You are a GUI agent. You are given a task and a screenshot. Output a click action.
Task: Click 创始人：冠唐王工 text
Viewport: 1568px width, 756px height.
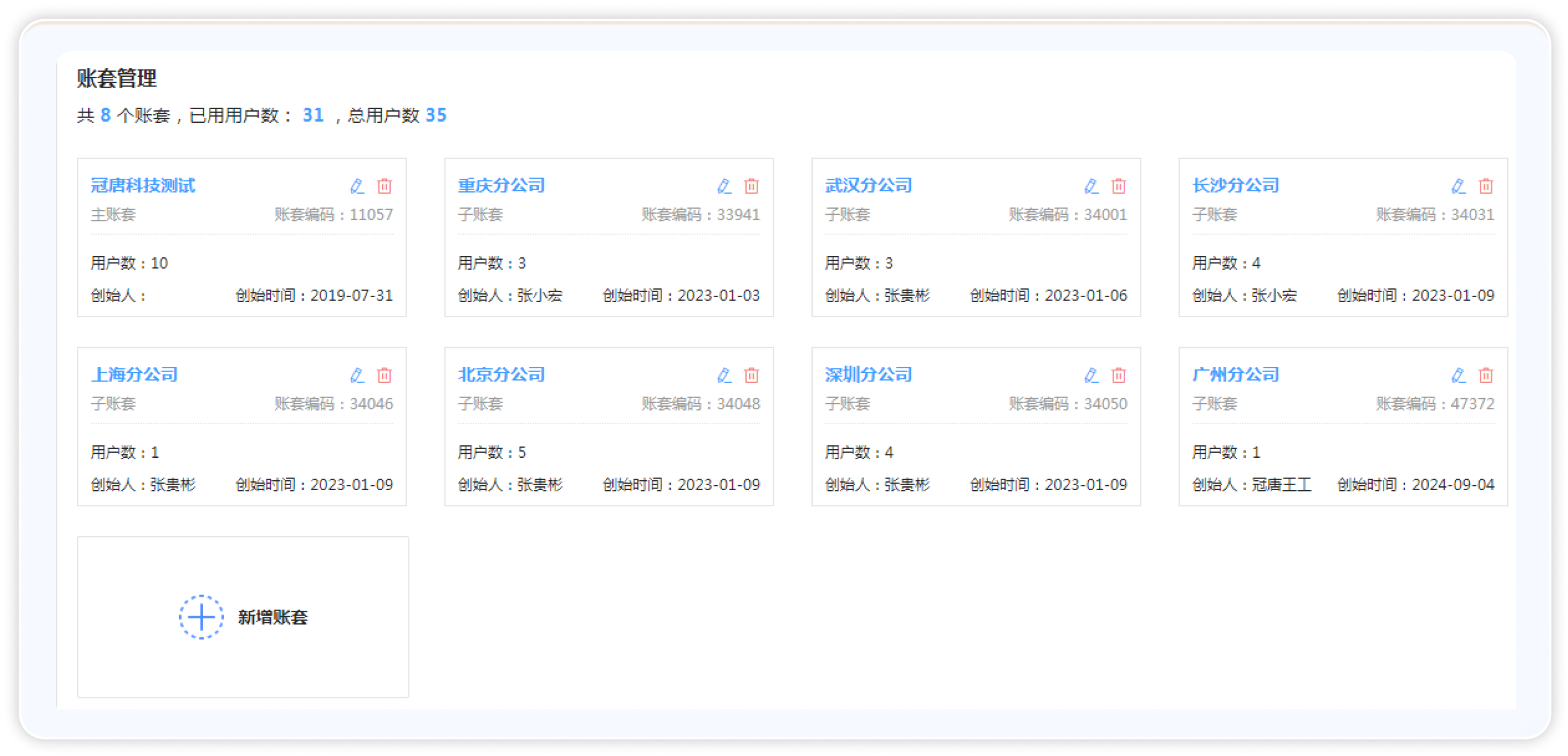tap(1251, 485)
